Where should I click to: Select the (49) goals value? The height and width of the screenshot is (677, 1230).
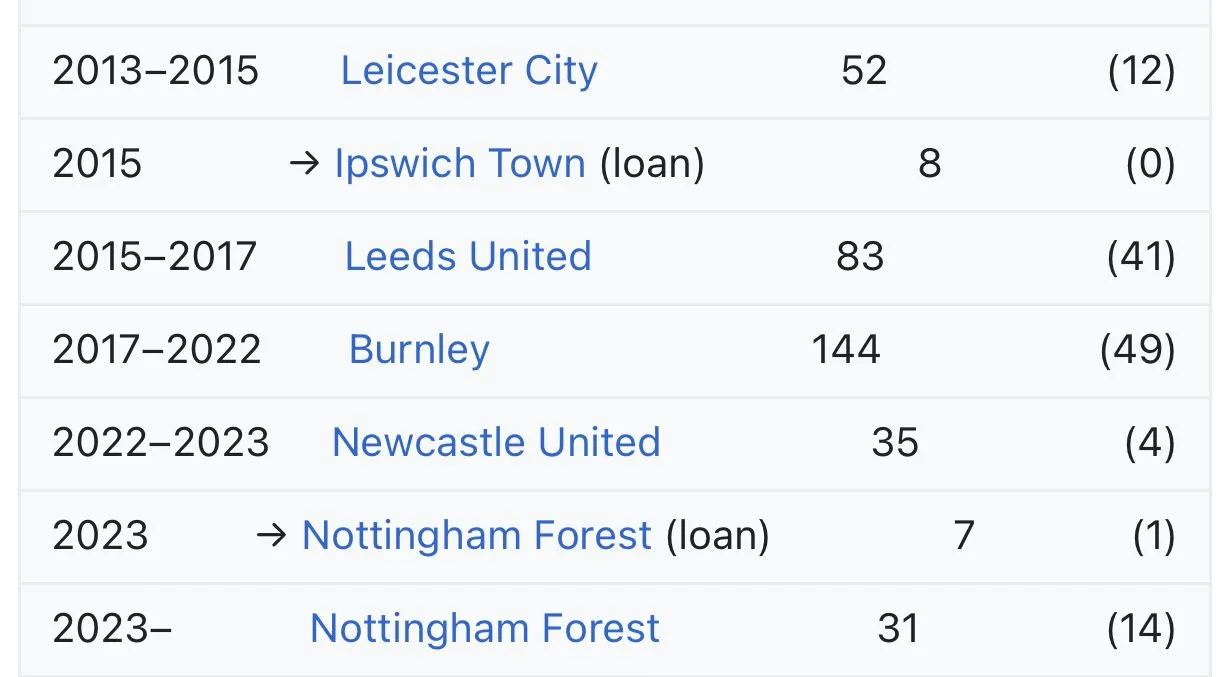[x=1137, y=350]
